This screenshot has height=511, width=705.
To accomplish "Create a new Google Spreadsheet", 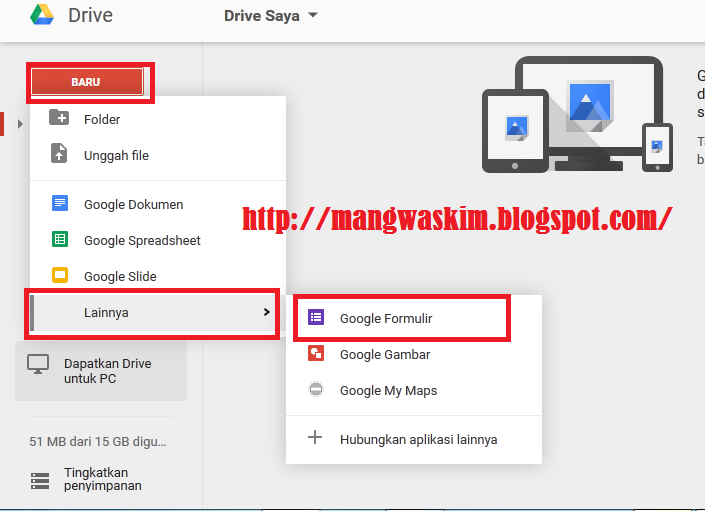I will [x=158, y=240].
